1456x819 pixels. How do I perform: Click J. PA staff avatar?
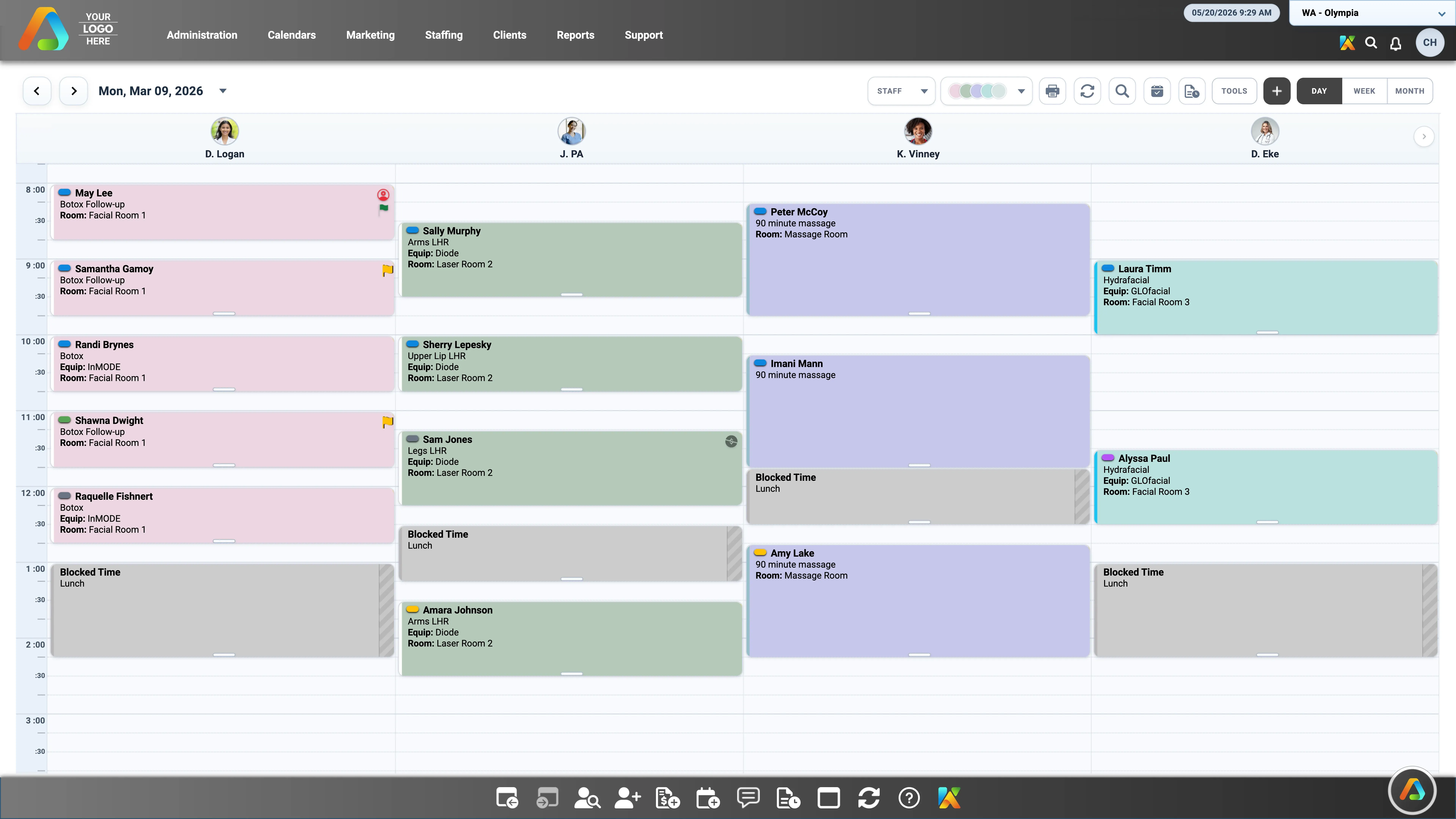point(571,131)
